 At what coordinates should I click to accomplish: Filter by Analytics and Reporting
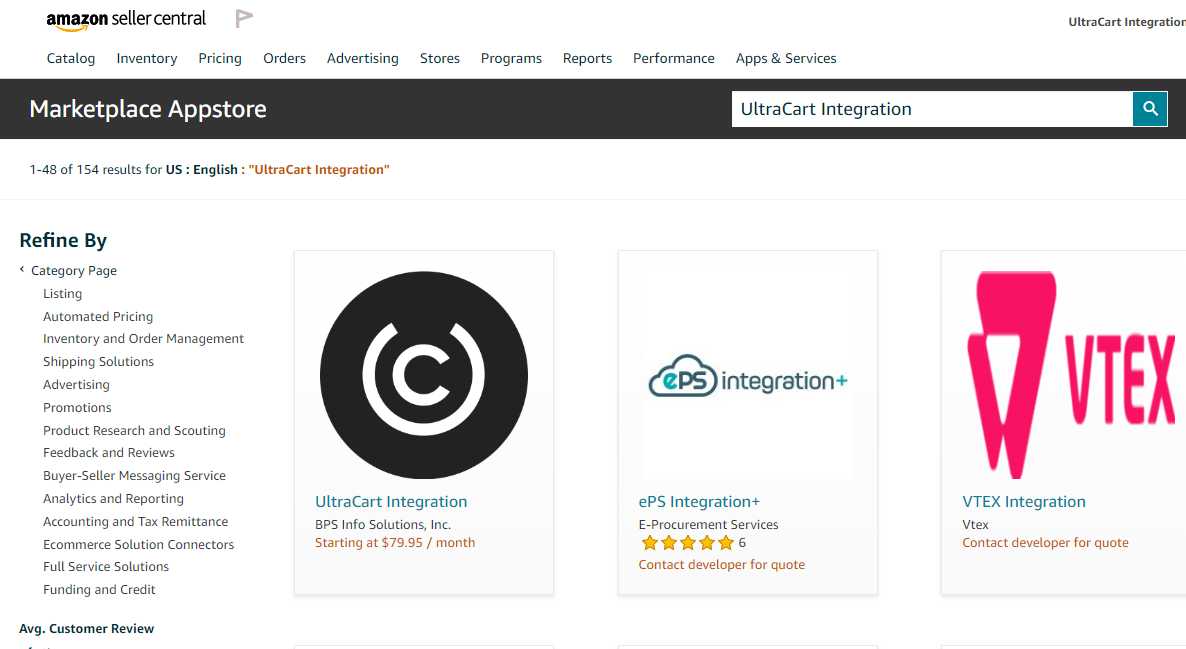point(113,498)
